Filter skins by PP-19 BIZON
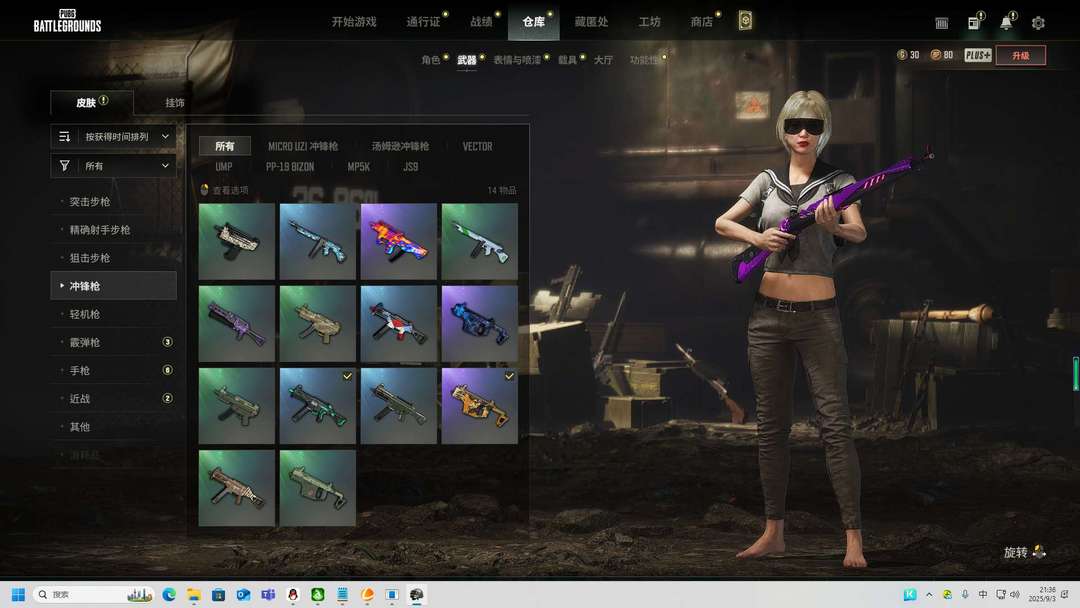 pyautogui.click(x=290, y=167)
